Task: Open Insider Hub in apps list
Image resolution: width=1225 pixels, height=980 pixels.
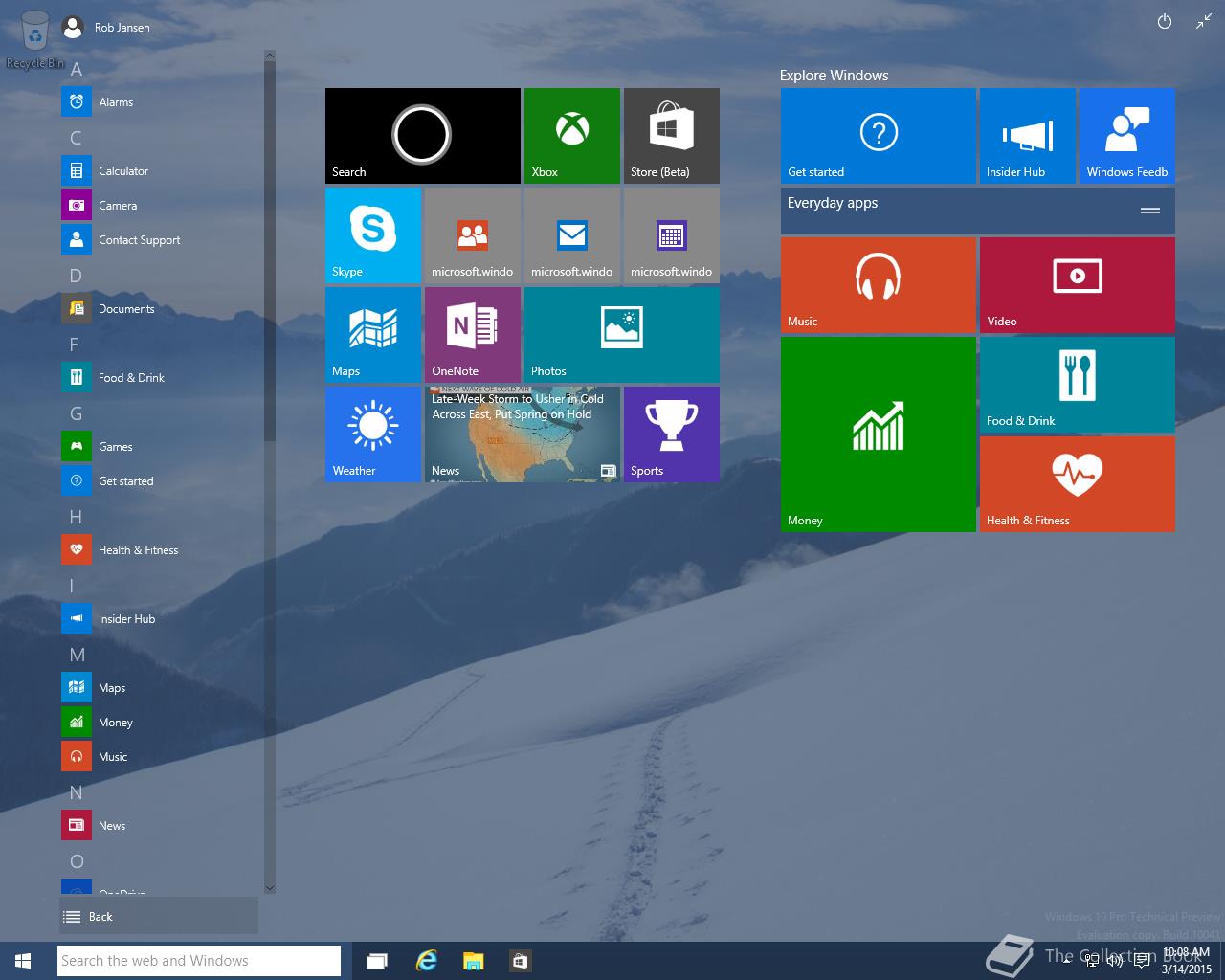Action: 161,619
